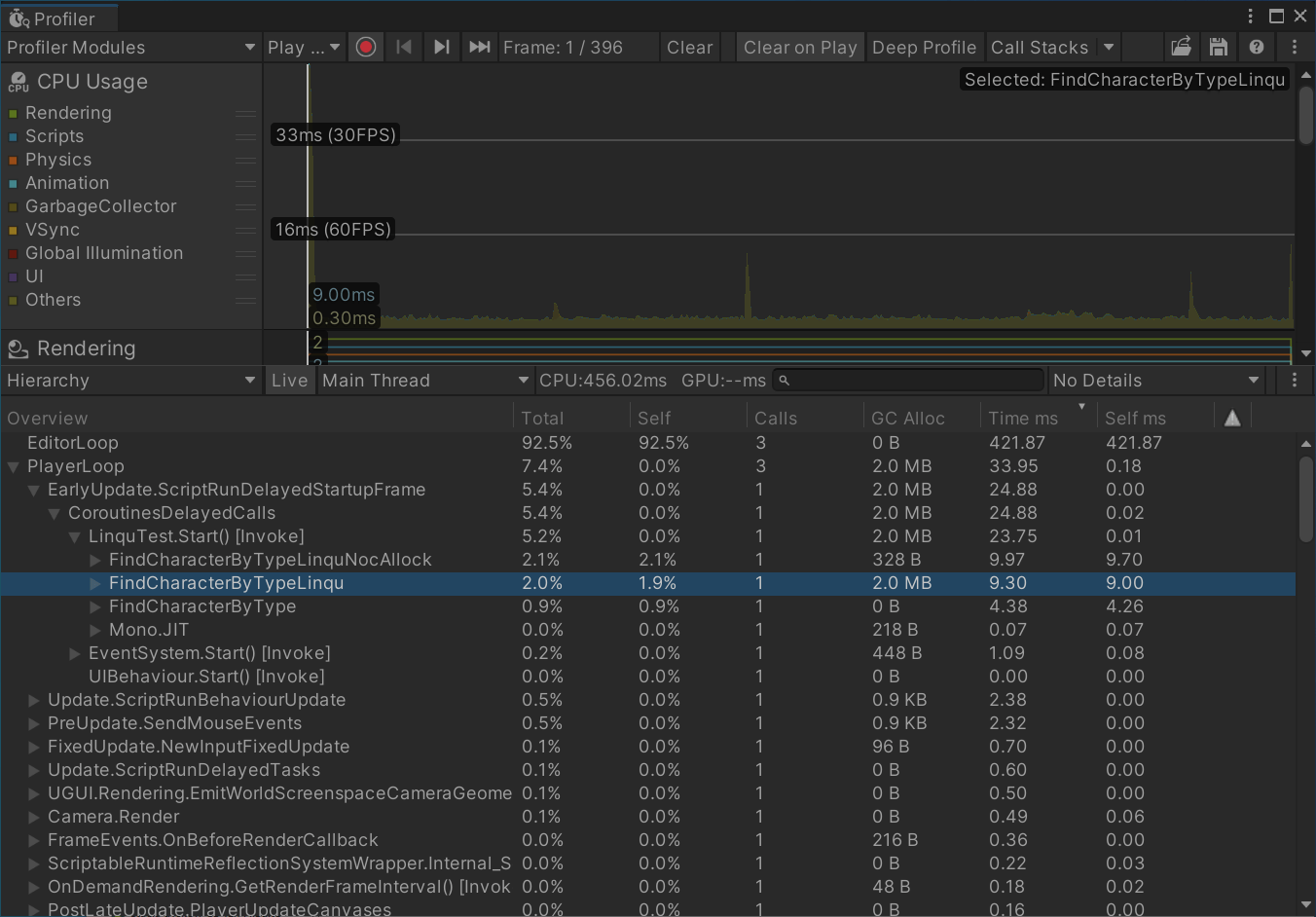
Task: Toggle the Live view button
Action: pos(289,381)
